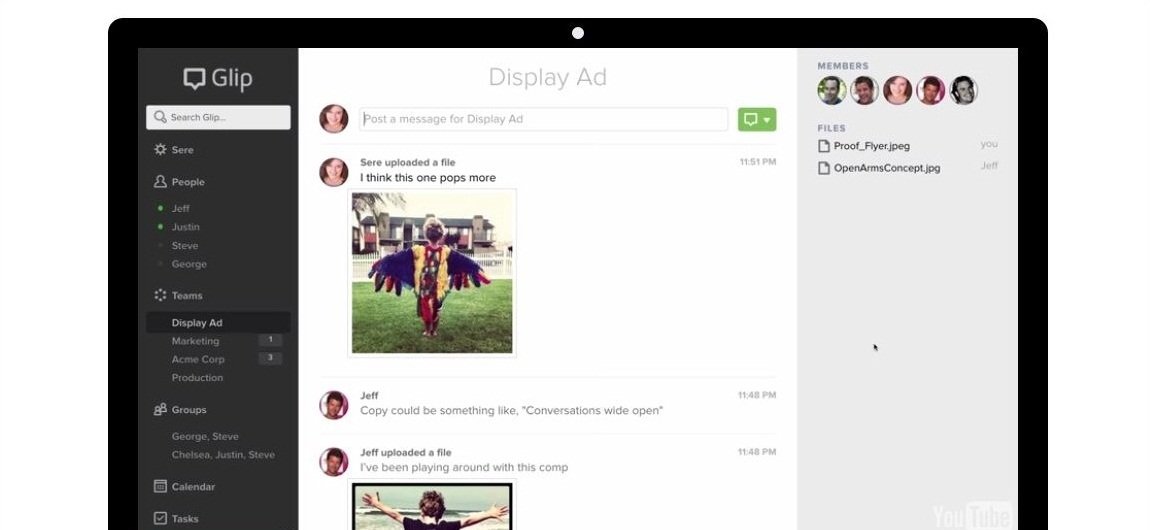Click the 11:51 PM timestamp
This screenshot has width=1150, height=530.
[x=758, y=162]
